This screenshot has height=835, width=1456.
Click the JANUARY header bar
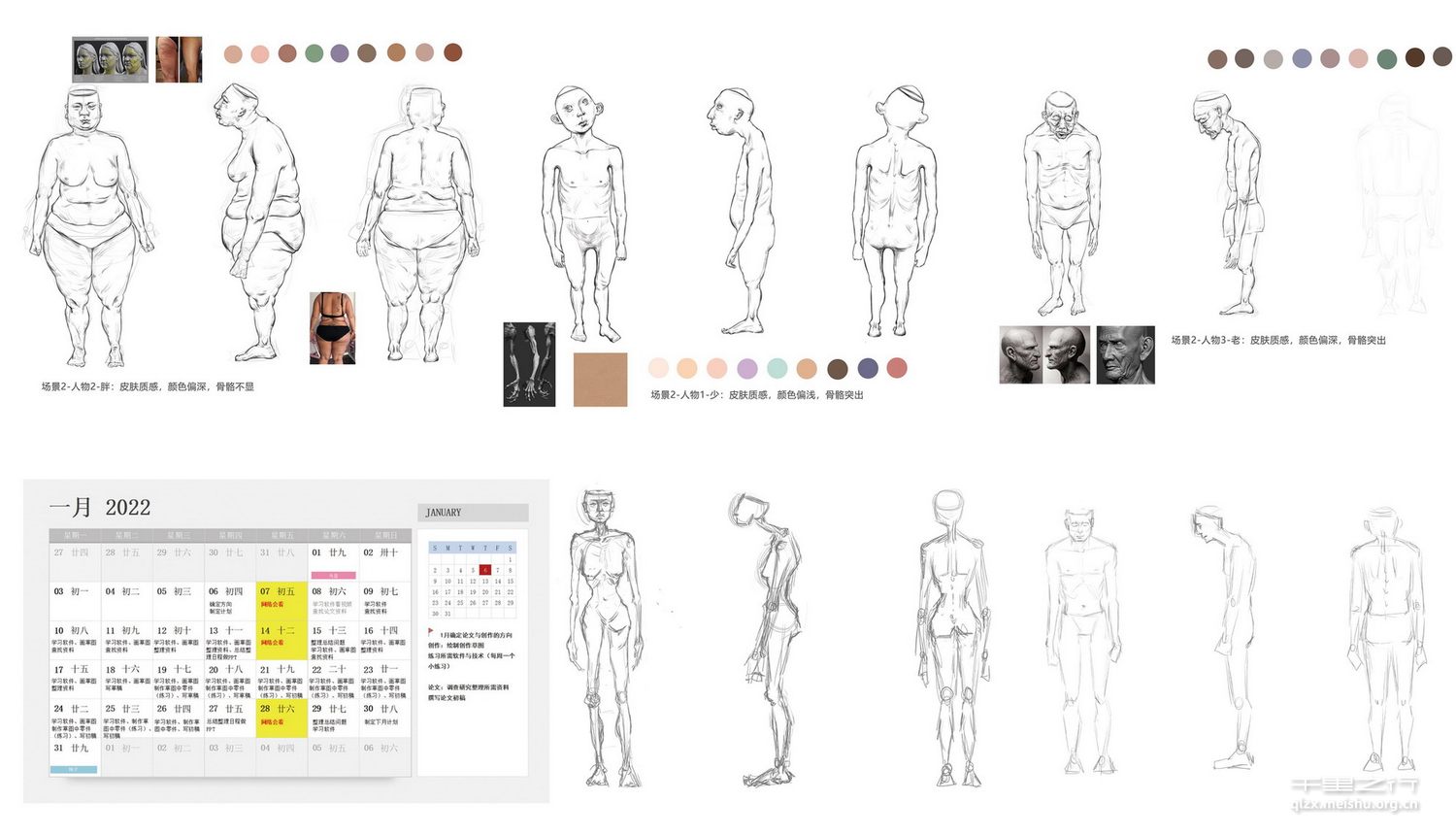point(473,513)
